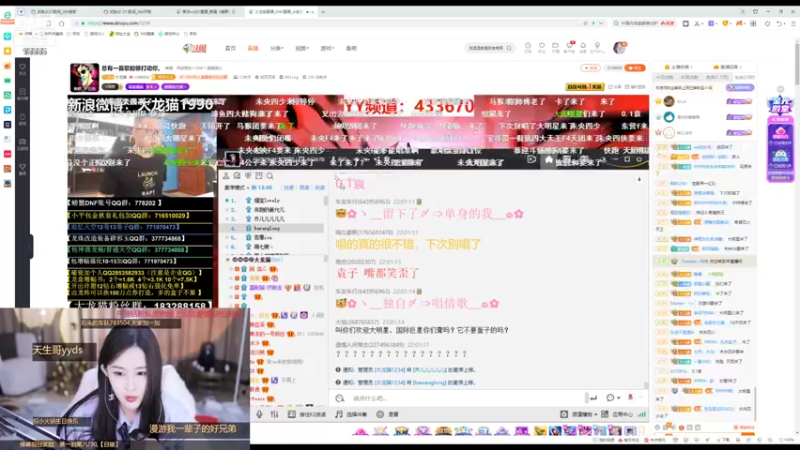
Task: Collapse the purple promo widget via circle button
Action: point(780,89)
